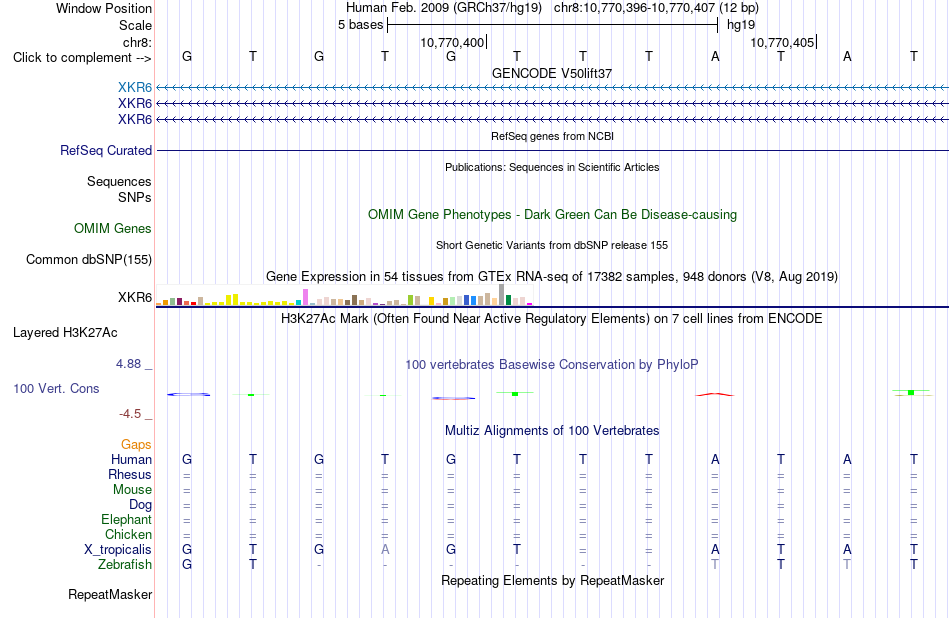Click the tall violet bar in XKR6 expression chart
Viewport: 950px width, 618px height.
(305, 297)
